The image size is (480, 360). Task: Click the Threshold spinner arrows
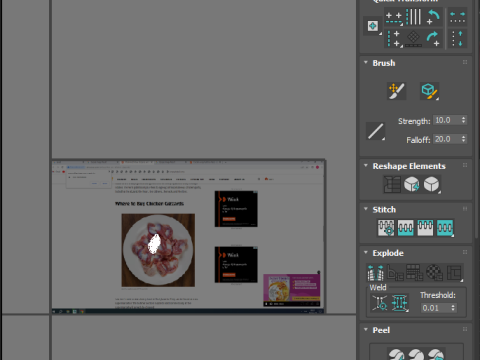pyautogui.click(x=453, y=308)
